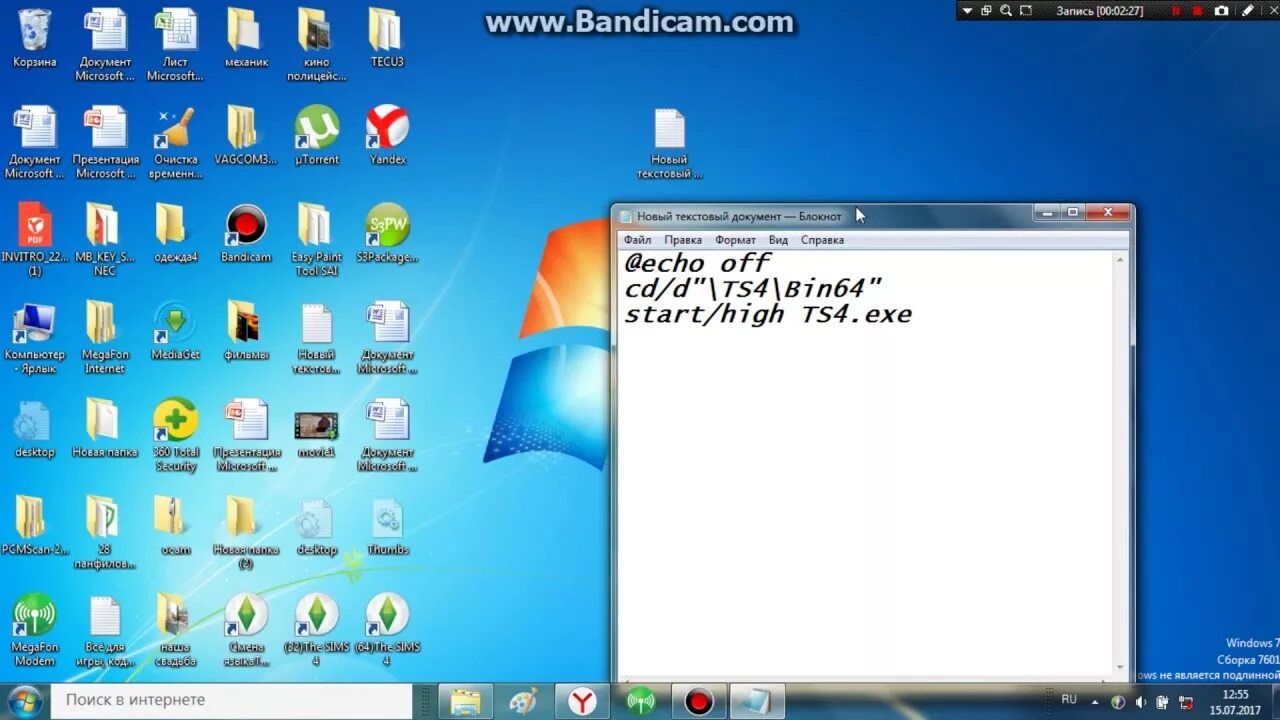Select the TECU3 folder icon

point(387,38)
